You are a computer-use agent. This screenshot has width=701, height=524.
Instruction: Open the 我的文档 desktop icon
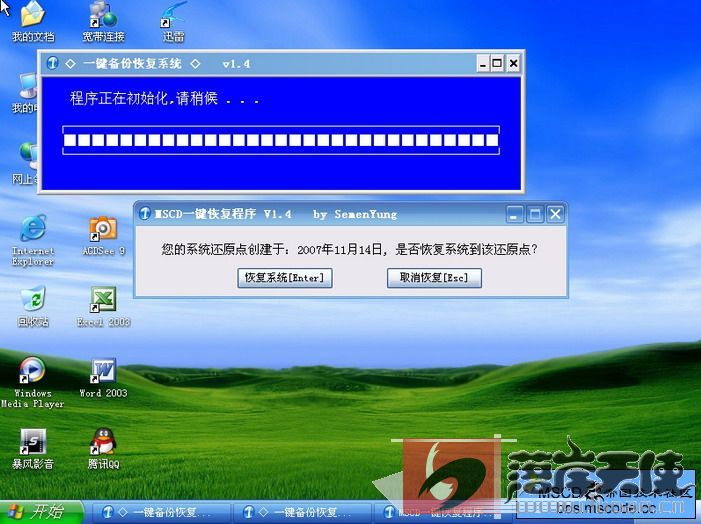[x=33, y=21]
